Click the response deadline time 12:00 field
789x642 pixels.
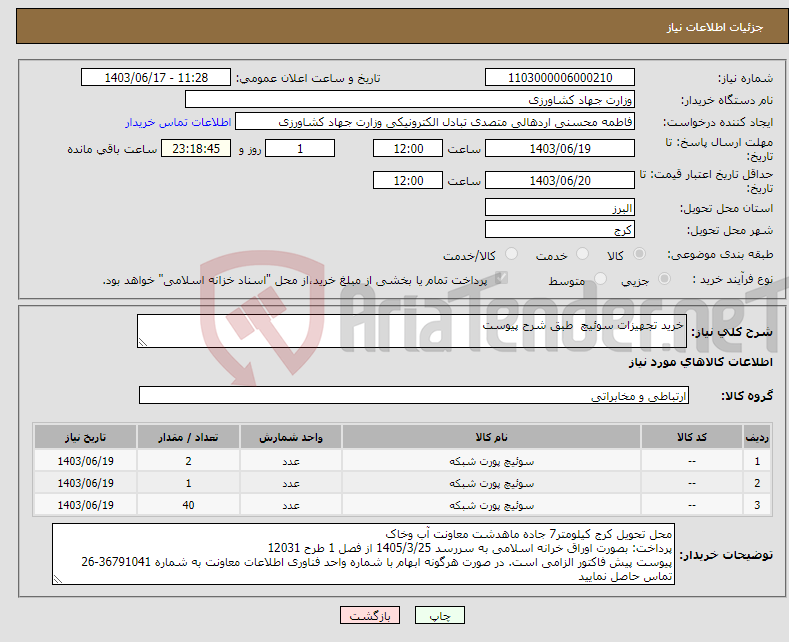pos(408,148)
